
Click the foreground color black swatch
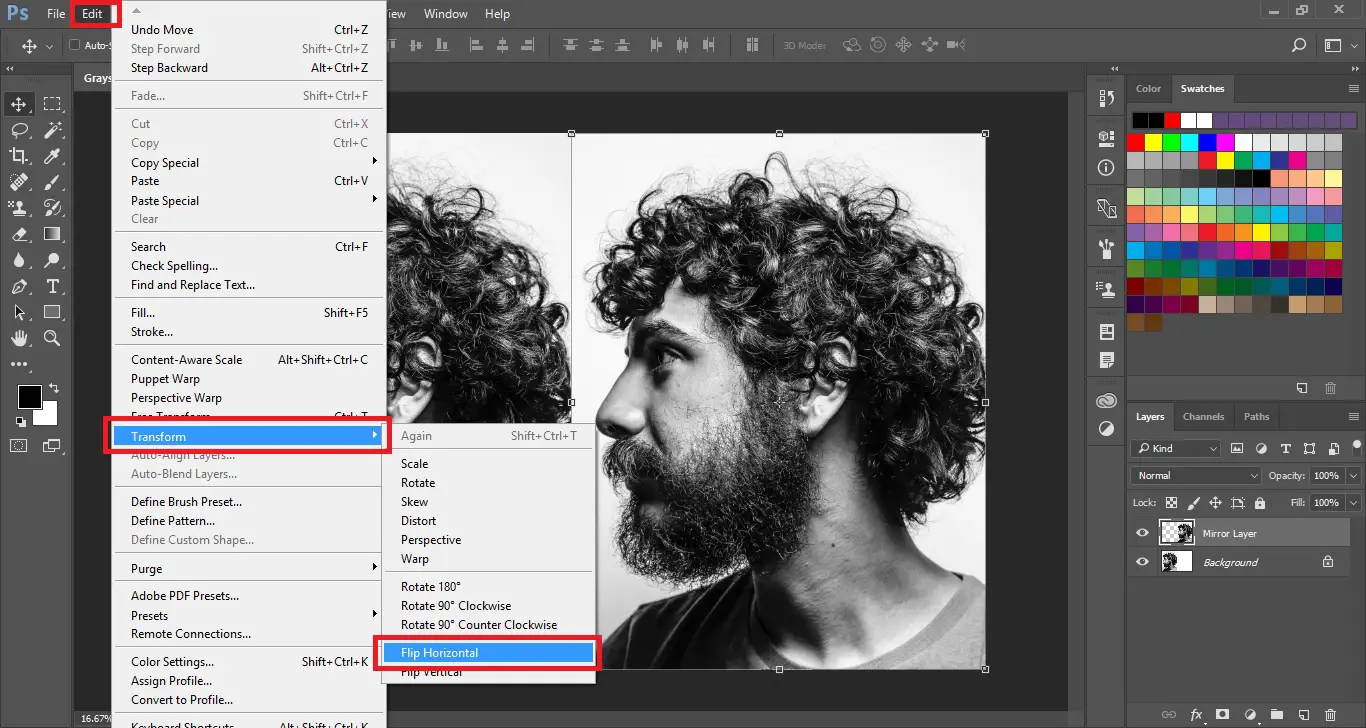tap(29, 397)
